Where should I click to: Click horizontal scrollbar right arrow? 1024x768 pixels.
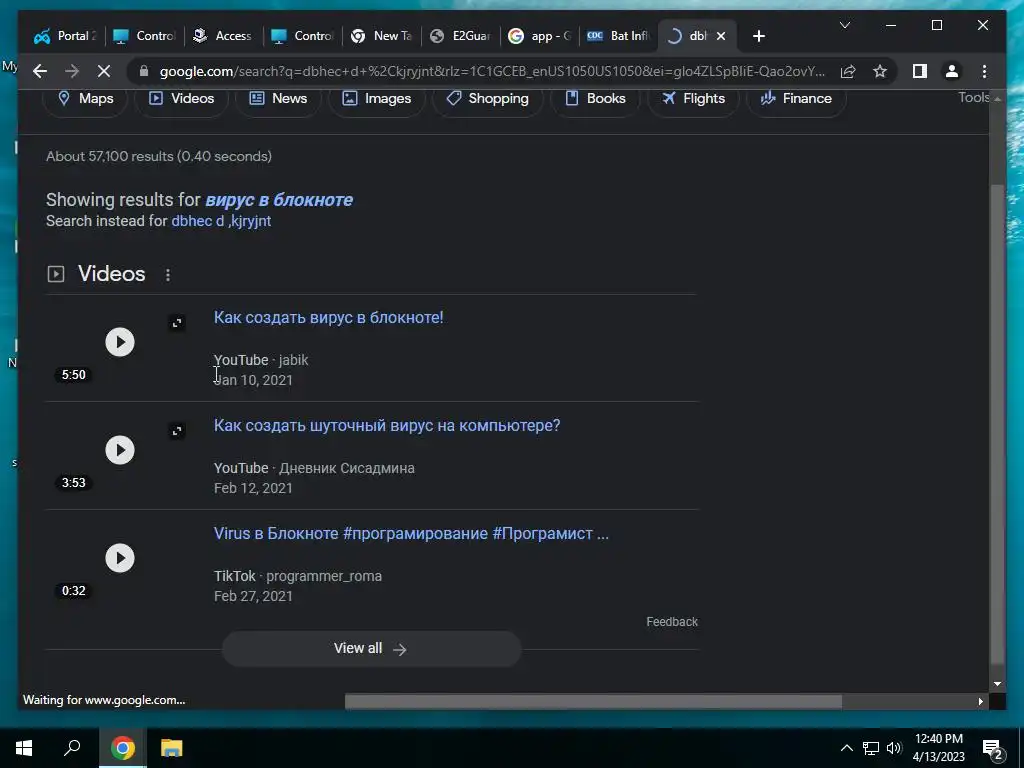[980, 701]
